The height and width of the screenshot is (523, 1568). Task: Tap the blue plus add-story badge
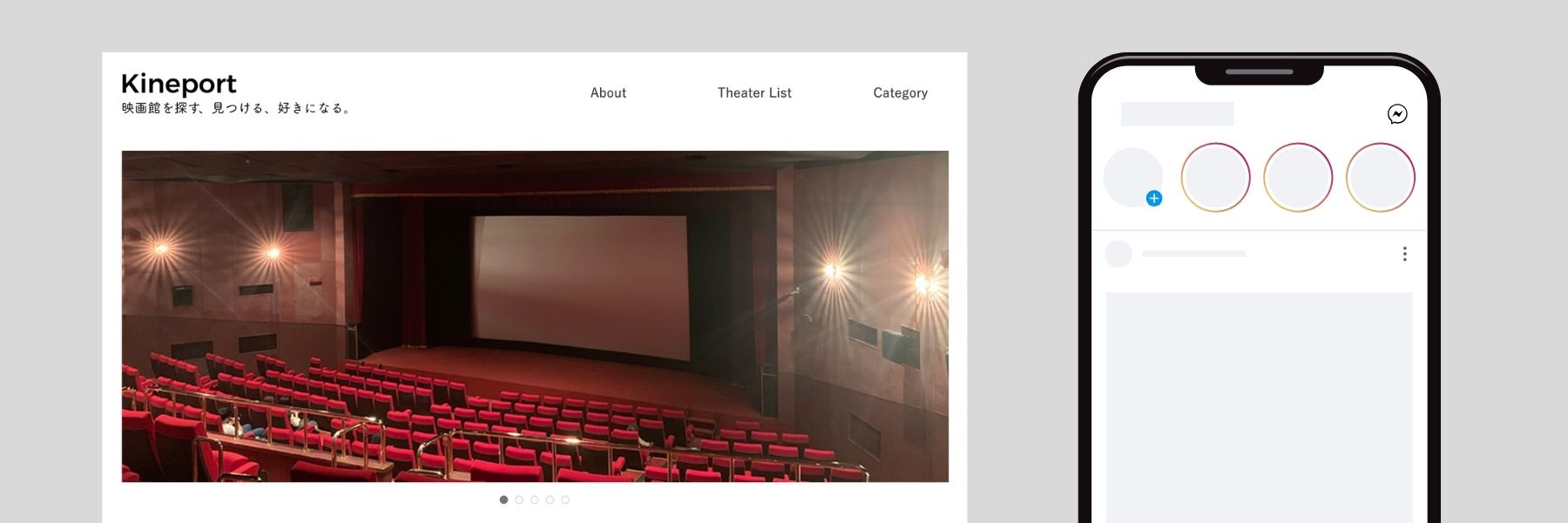point(1154,199)
